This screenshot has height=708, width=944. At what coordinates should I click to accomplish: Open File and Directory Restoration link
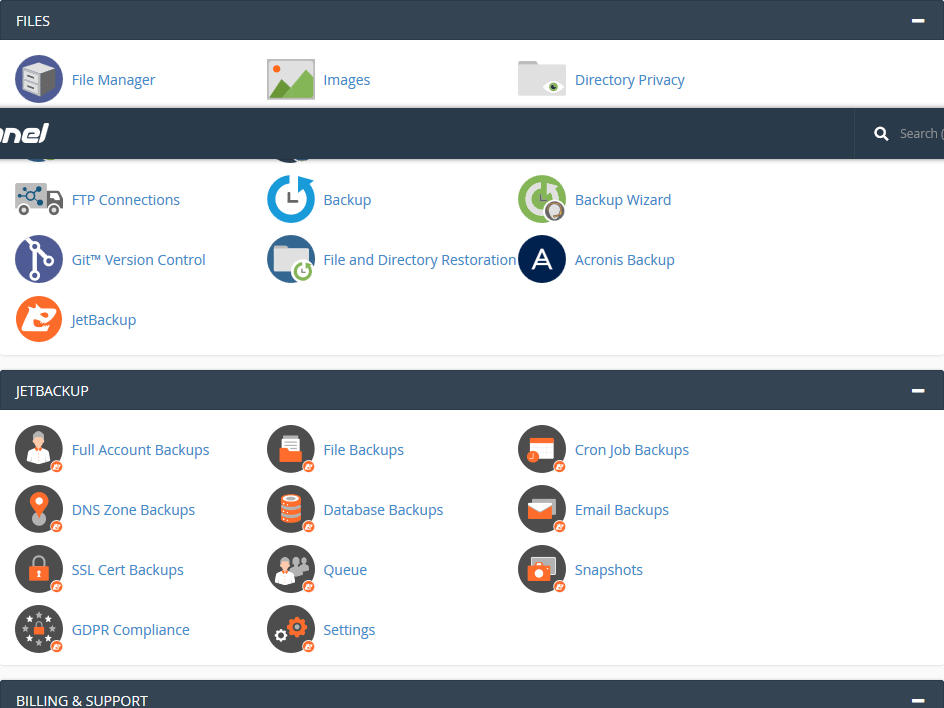pos(420,260)
